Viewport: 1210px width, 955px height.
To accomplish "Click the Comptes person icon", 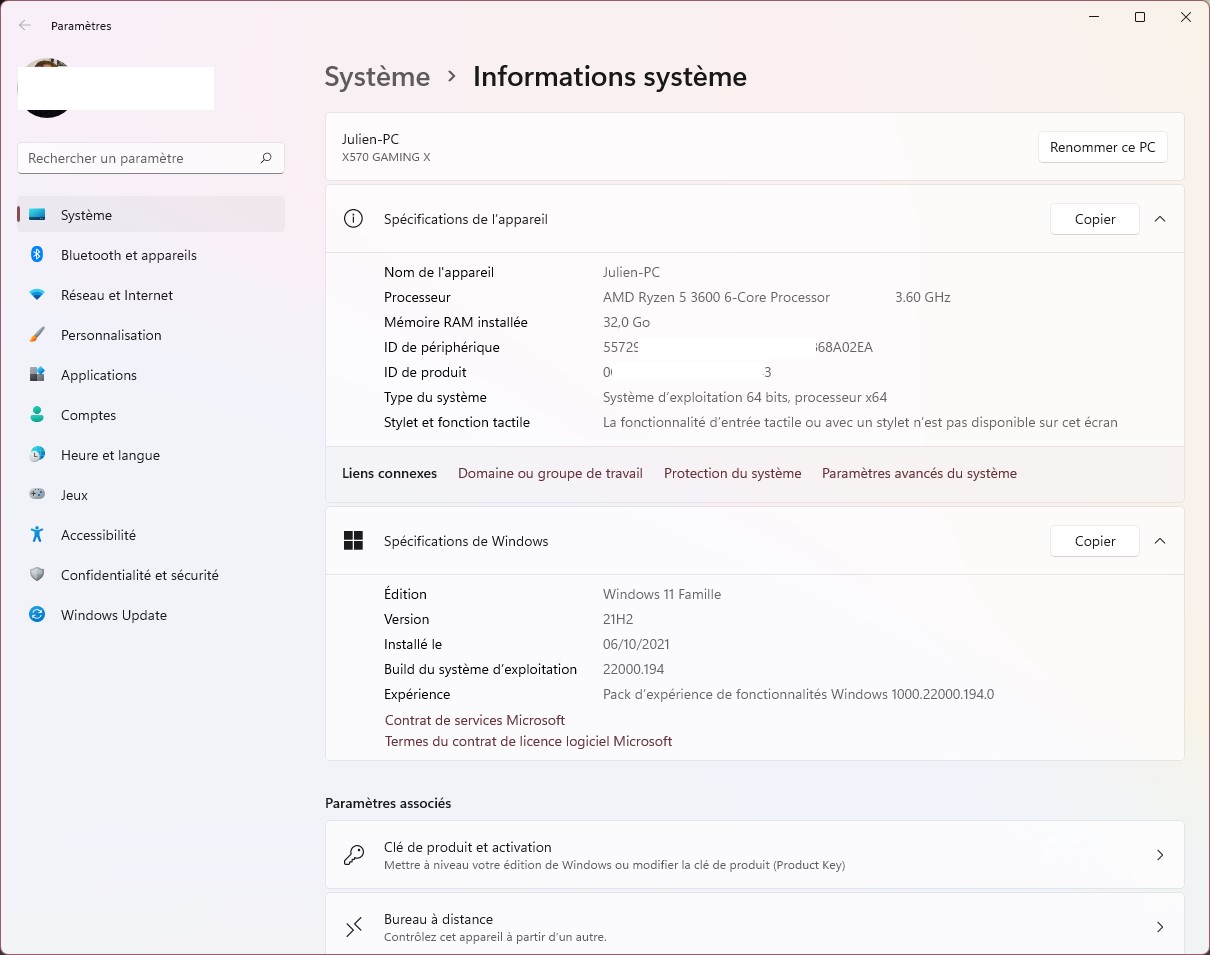I will (37, 415).
